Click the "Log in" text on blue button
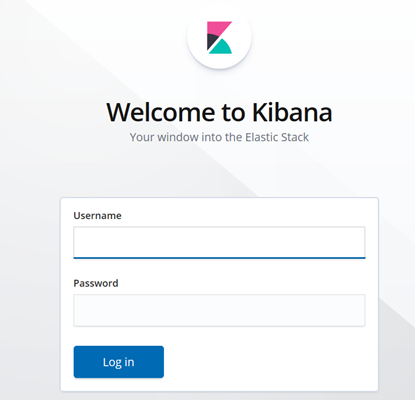Screen dimensions: 415x400 click(119, 362)
